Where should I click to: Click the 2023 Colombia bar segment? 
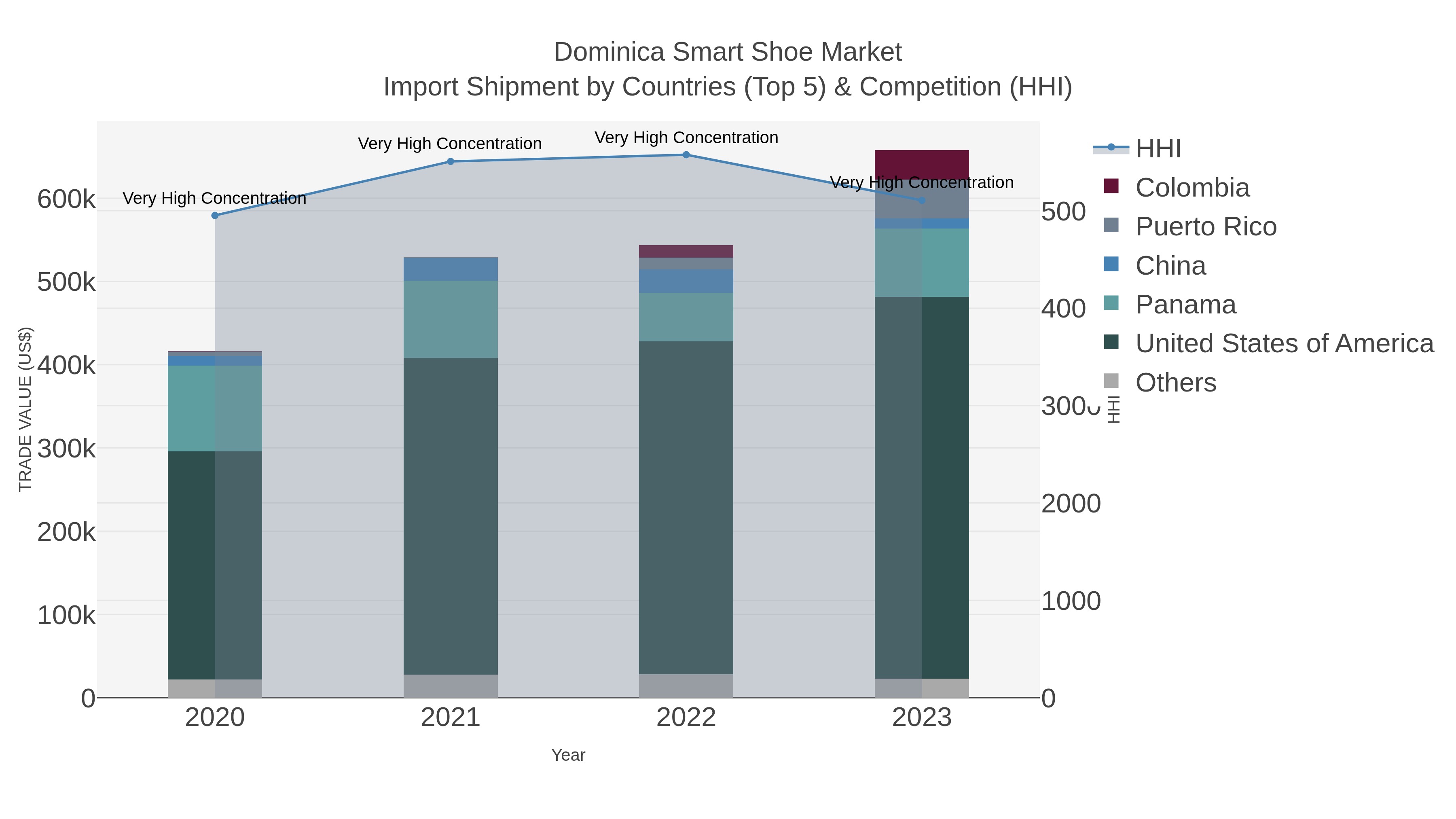tap(922, 165)
